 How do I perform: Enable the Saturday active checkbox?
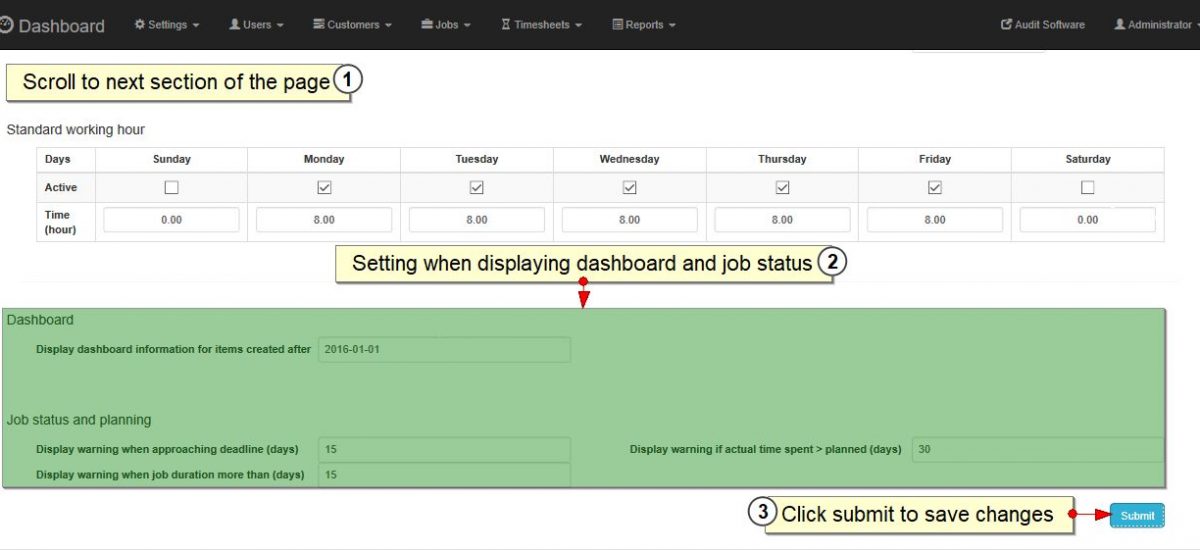pos(1088,188)
